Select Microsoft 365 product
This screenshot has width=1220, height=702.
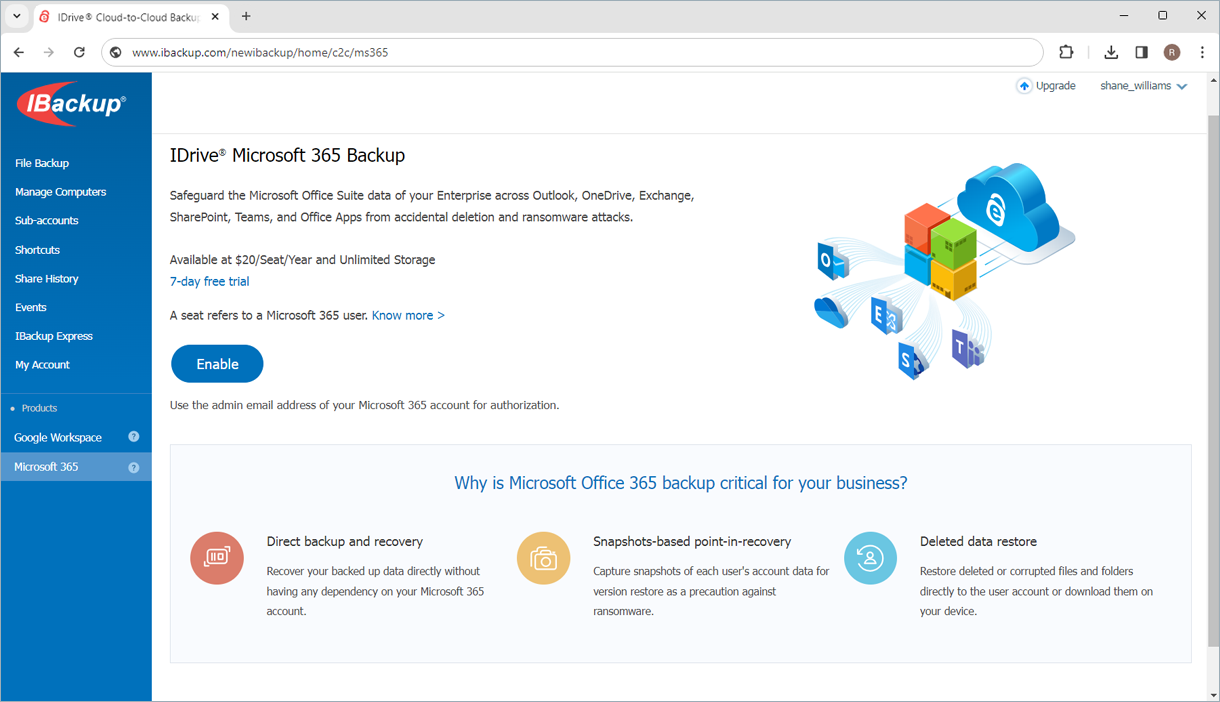pyautogui.click(x=46, y=467)
